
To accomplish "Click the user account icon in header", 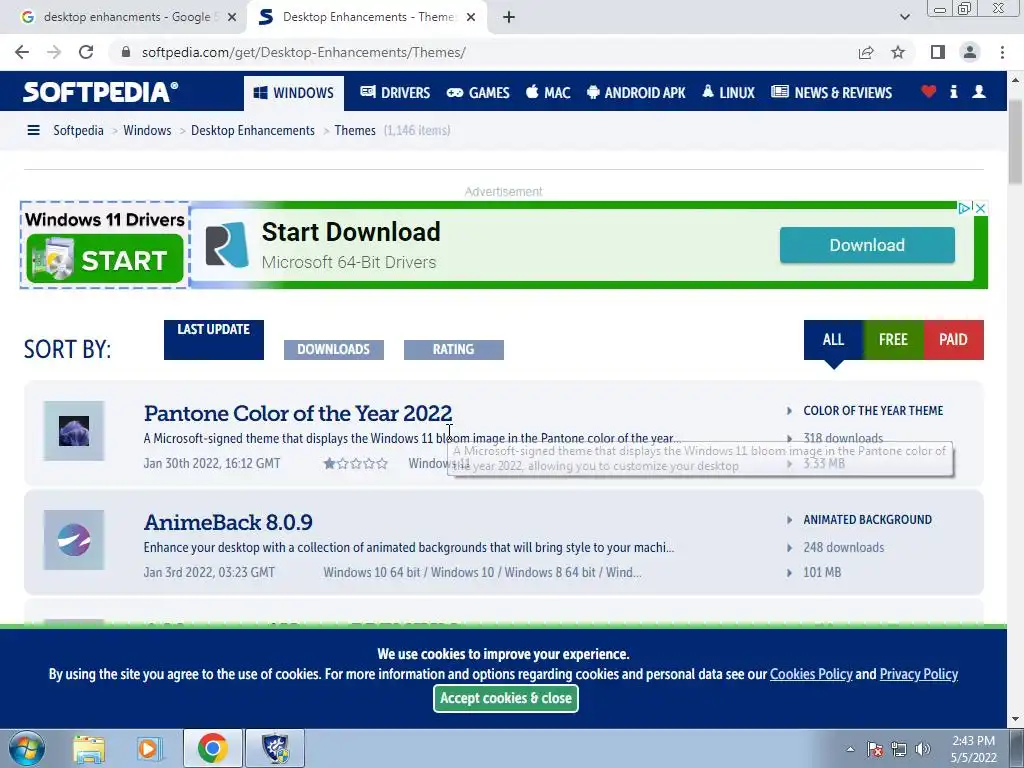I will coord(979,92).
